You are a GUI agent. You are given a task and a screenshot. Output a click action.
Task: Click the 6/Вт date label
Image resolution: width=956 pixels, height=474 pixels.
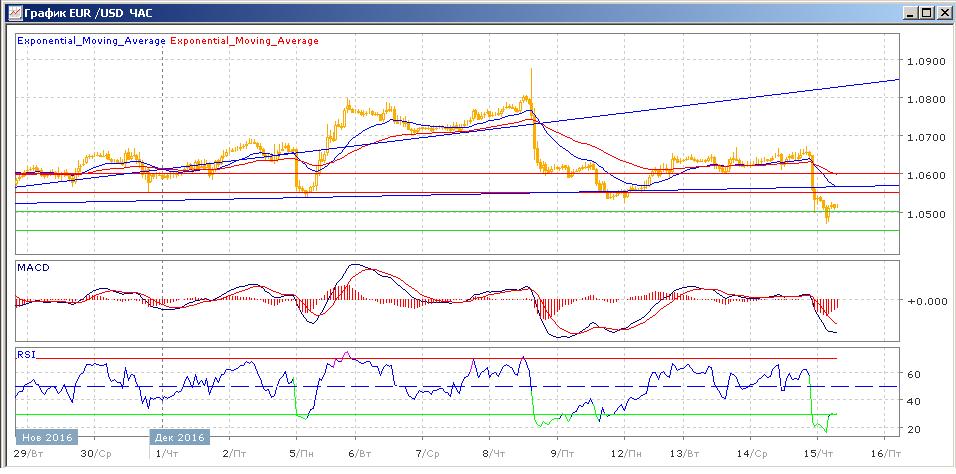pyautogui.click(x=358, y=454)
